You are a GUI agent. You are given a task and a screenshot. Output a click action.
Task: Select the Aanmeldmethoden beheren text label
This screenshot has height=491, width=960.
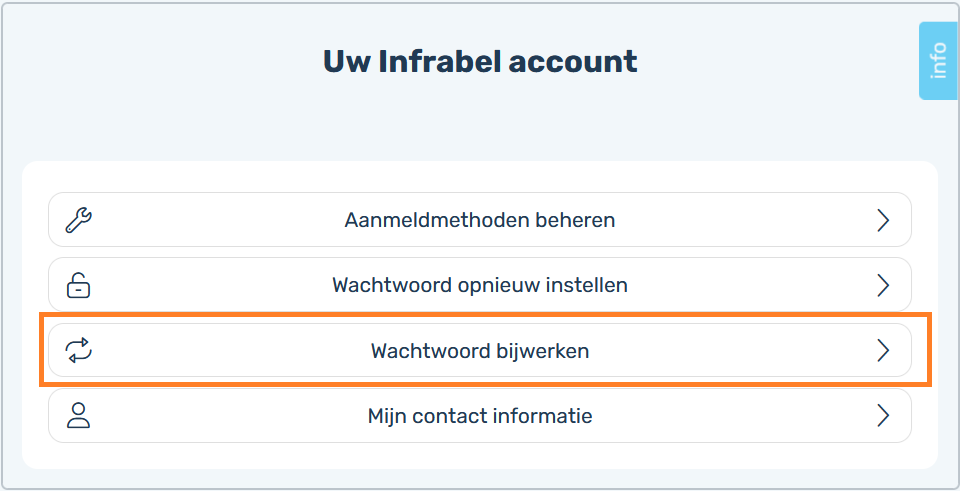[479, 220]
